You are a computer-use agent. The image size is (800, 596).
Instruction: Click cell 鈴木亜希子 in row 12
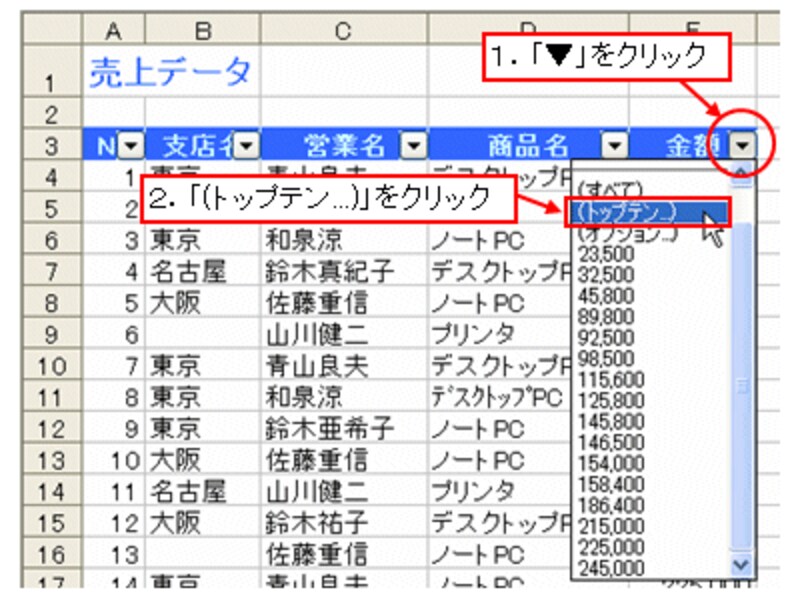tap(344, 429)
